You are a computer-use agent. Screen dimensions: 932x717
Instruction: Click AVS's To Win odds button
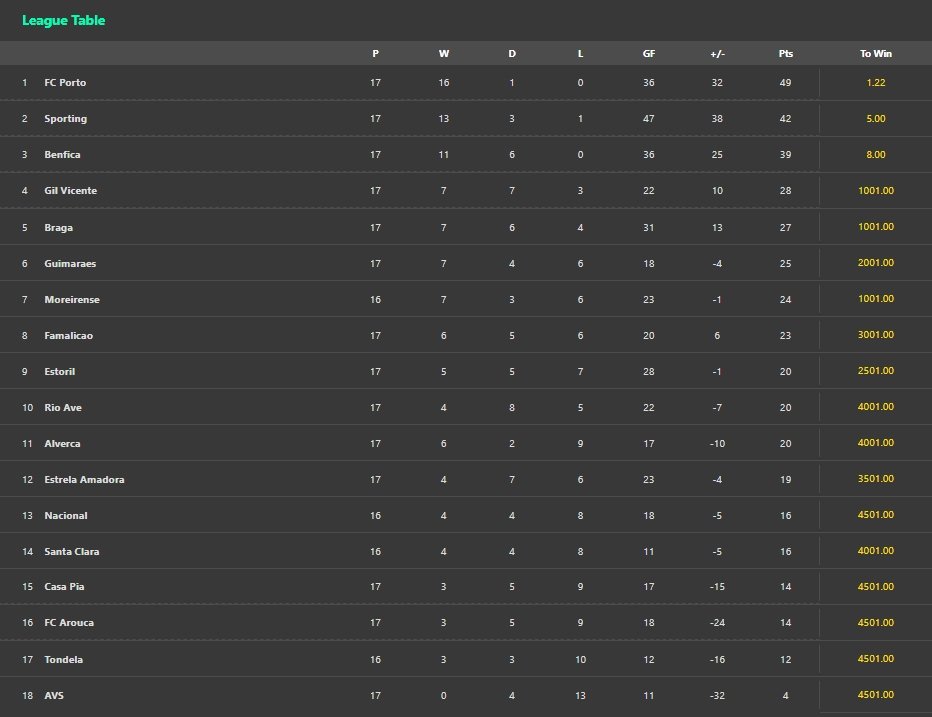click(x=876, y=696)
